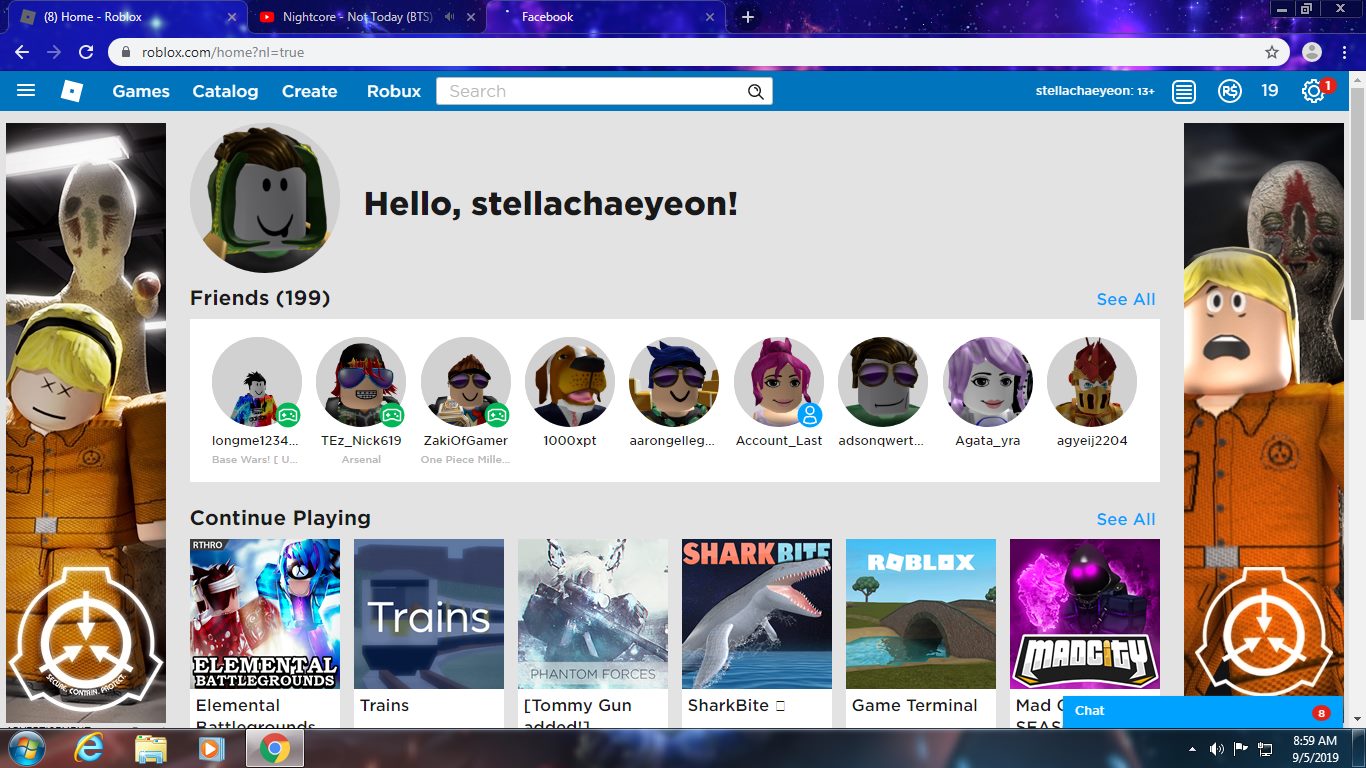This screenshot has height=768, width=1366.
Task: Open the Action Center flag icon
Action: (1241, 749)
